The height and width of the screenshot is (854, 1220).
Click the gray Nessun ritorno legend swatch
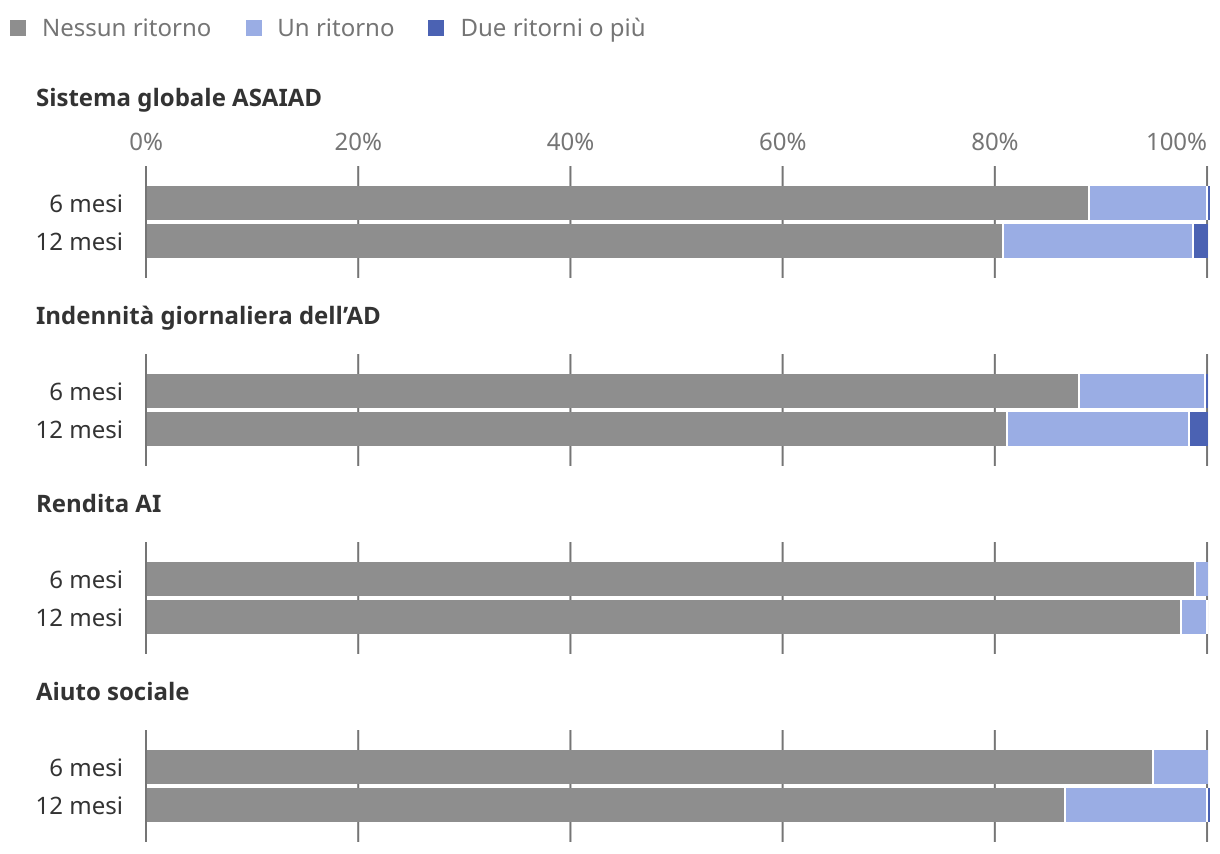point(17,29)
